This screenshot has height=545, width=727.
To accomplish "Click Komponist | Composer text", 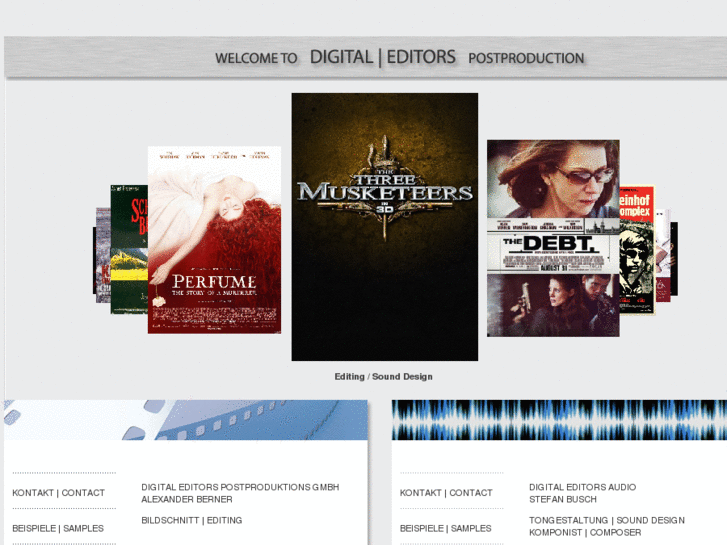I will (585, 532).
